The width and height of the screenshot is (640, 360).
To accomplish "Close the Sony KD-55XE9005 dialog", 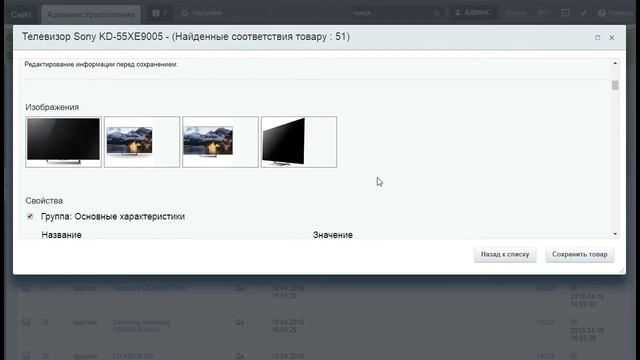I will pos(611,38).
